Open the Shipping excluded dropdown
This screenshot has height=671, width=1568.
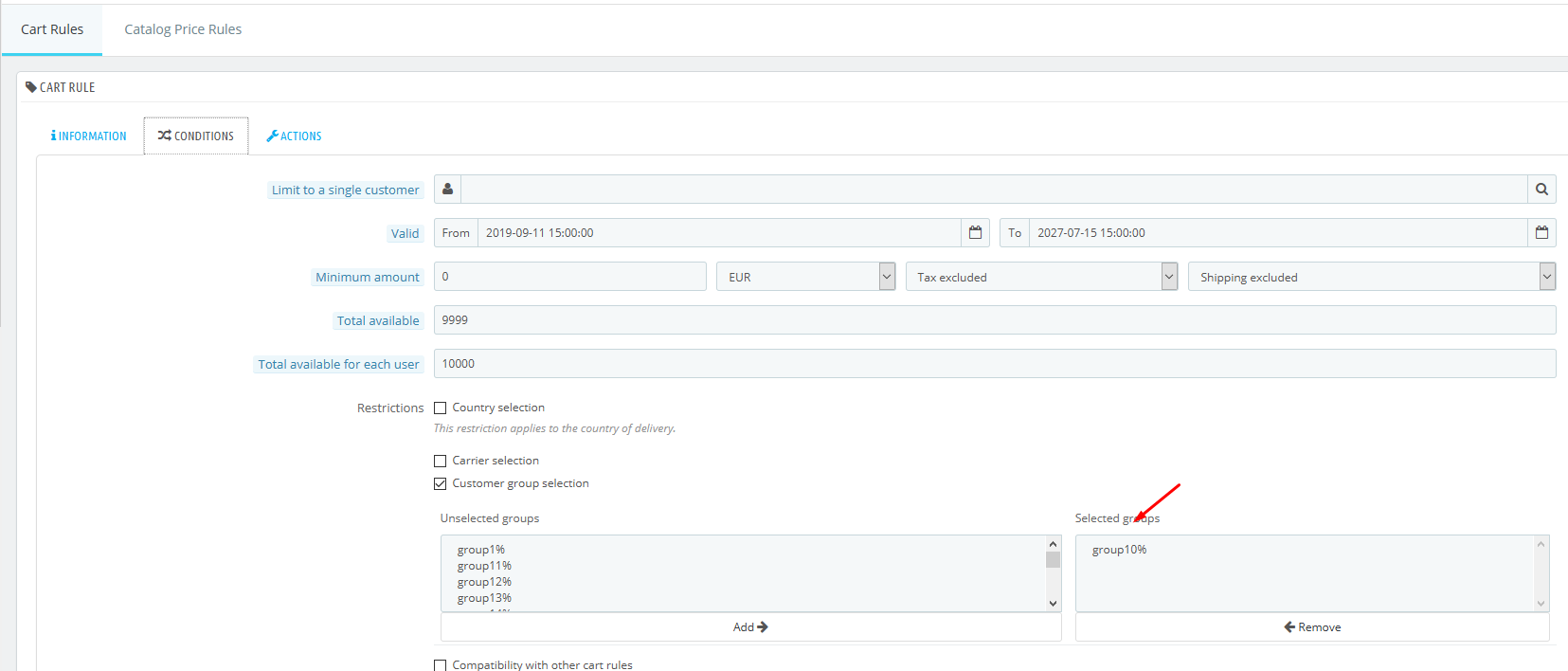(1372, 277)
